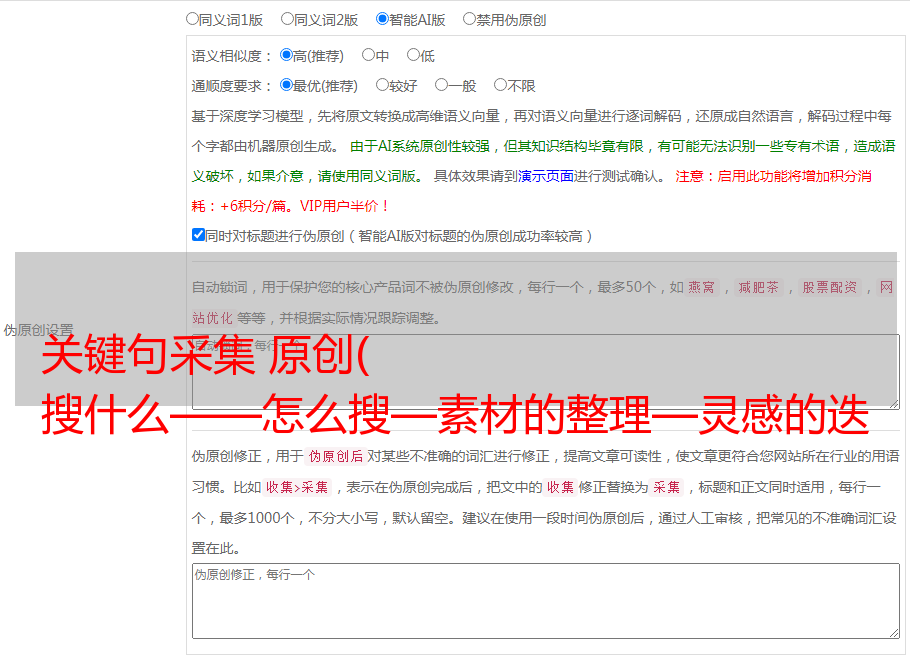Set 语义相似度 to 中
This screenshot has height=658, width=911.
tap(368, 55)
